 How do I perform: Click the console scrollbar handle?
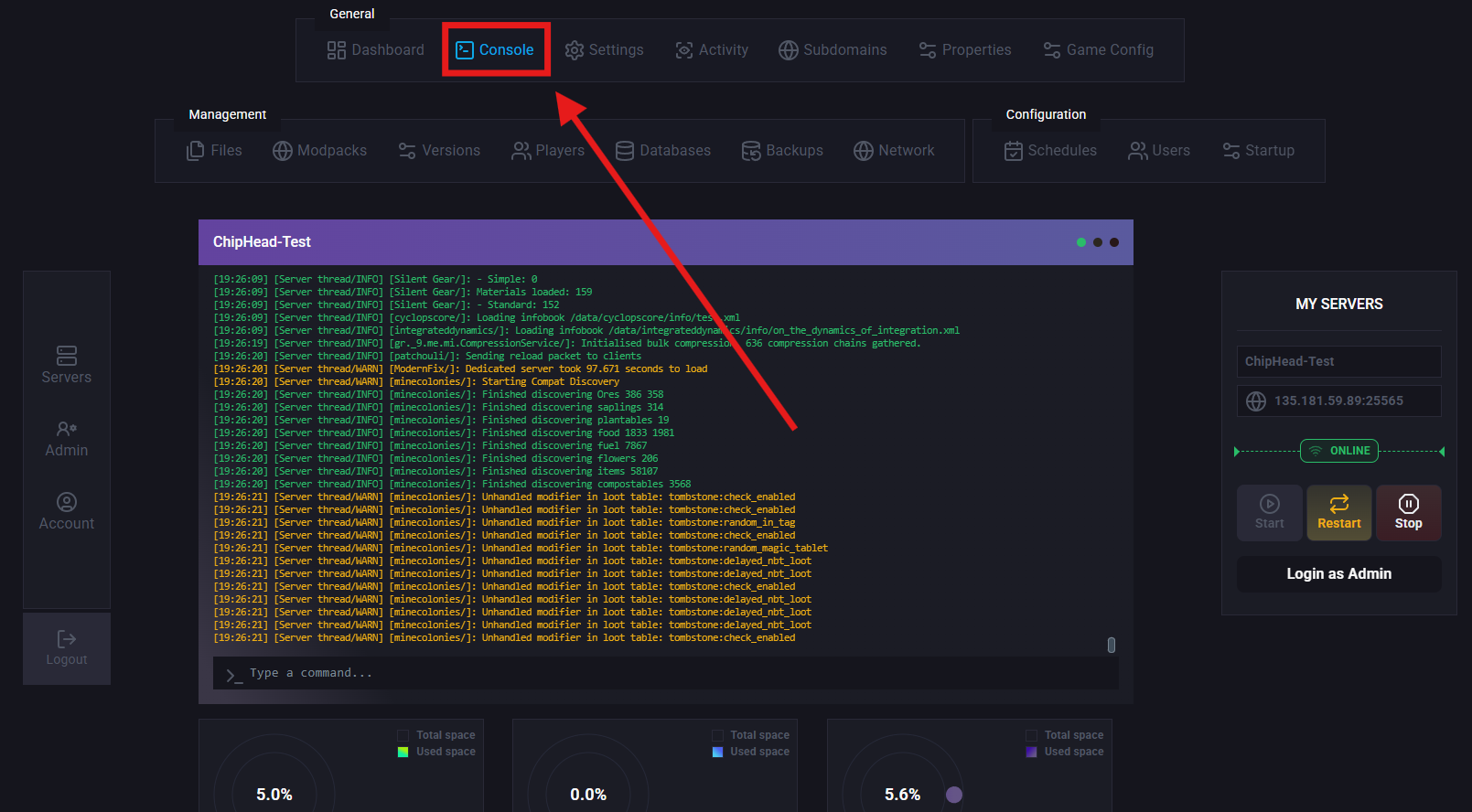point(1112,645)
